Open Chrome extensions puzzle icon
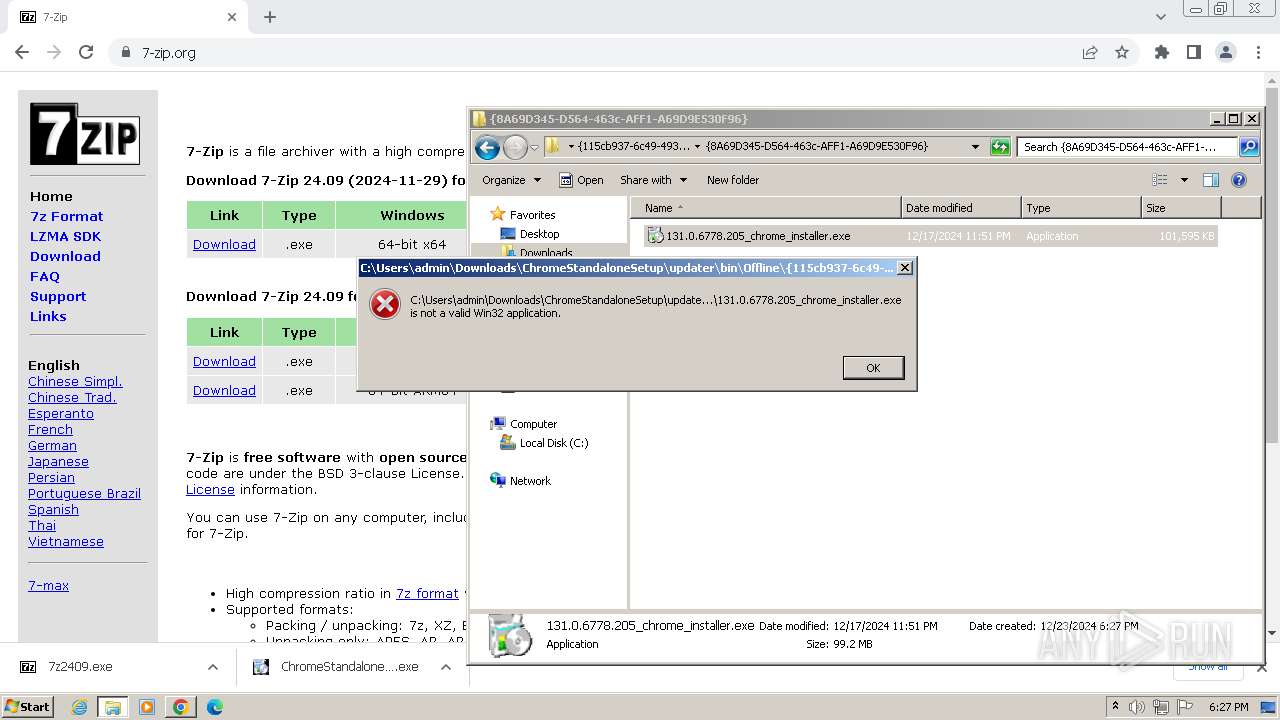 [1161, 52]
